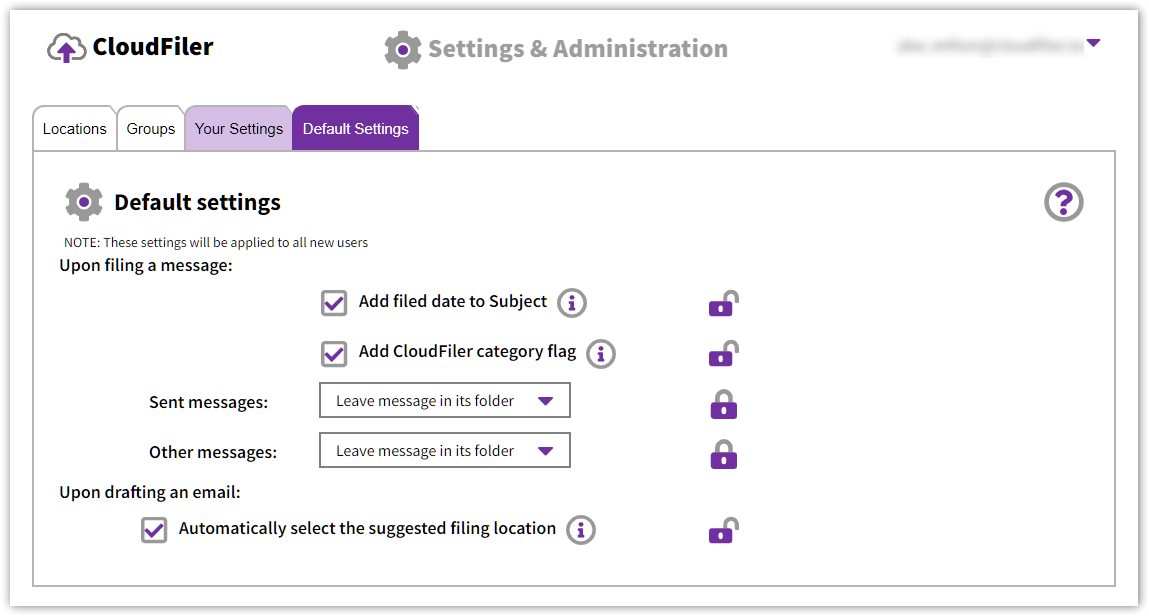Toggle the lock for Add filed date setting
This screenshot has height=616, width=1149.
[723, 304]
